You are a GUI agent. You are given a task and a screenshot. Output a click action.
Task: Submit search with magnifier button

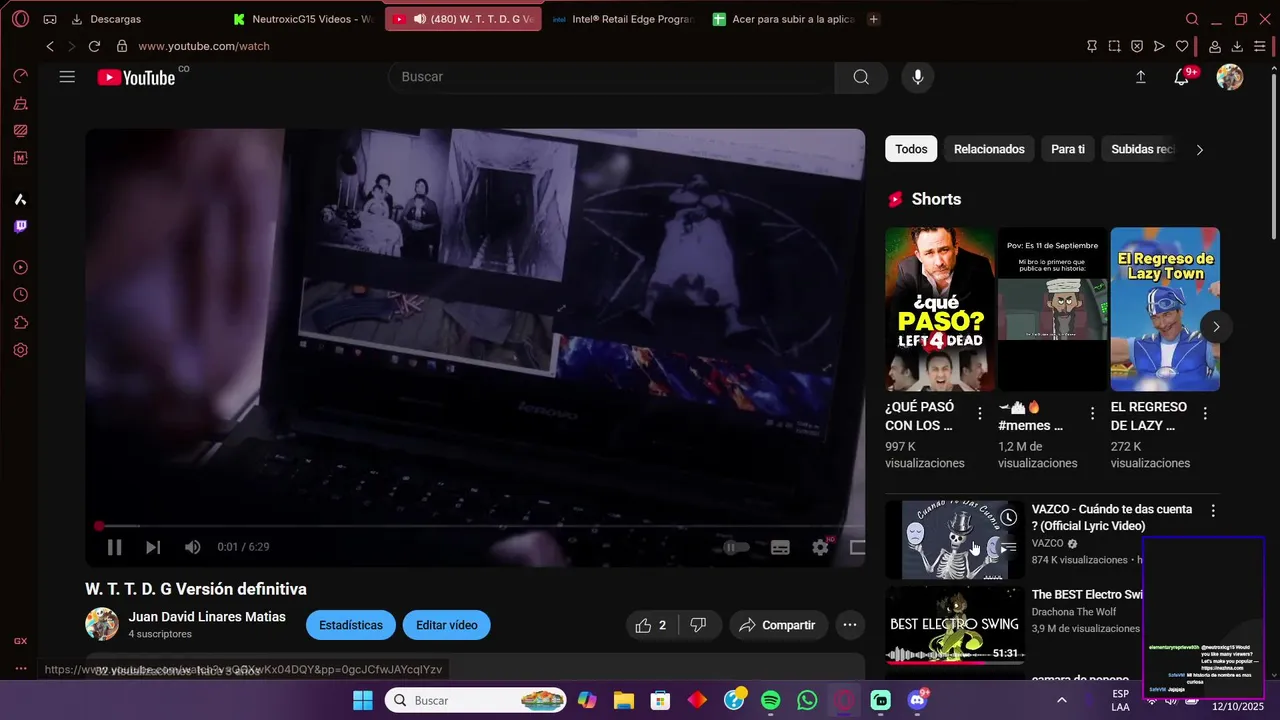point(861,77)
